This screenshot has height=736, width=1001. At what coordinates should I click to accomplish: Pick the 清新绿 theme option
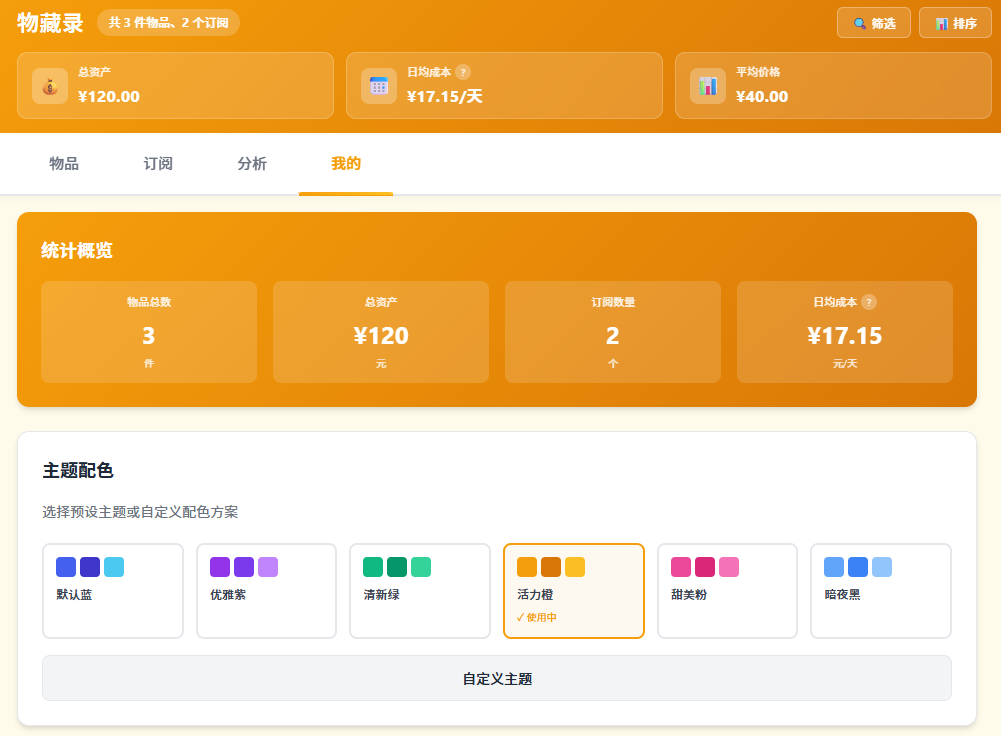click(420, 590)
